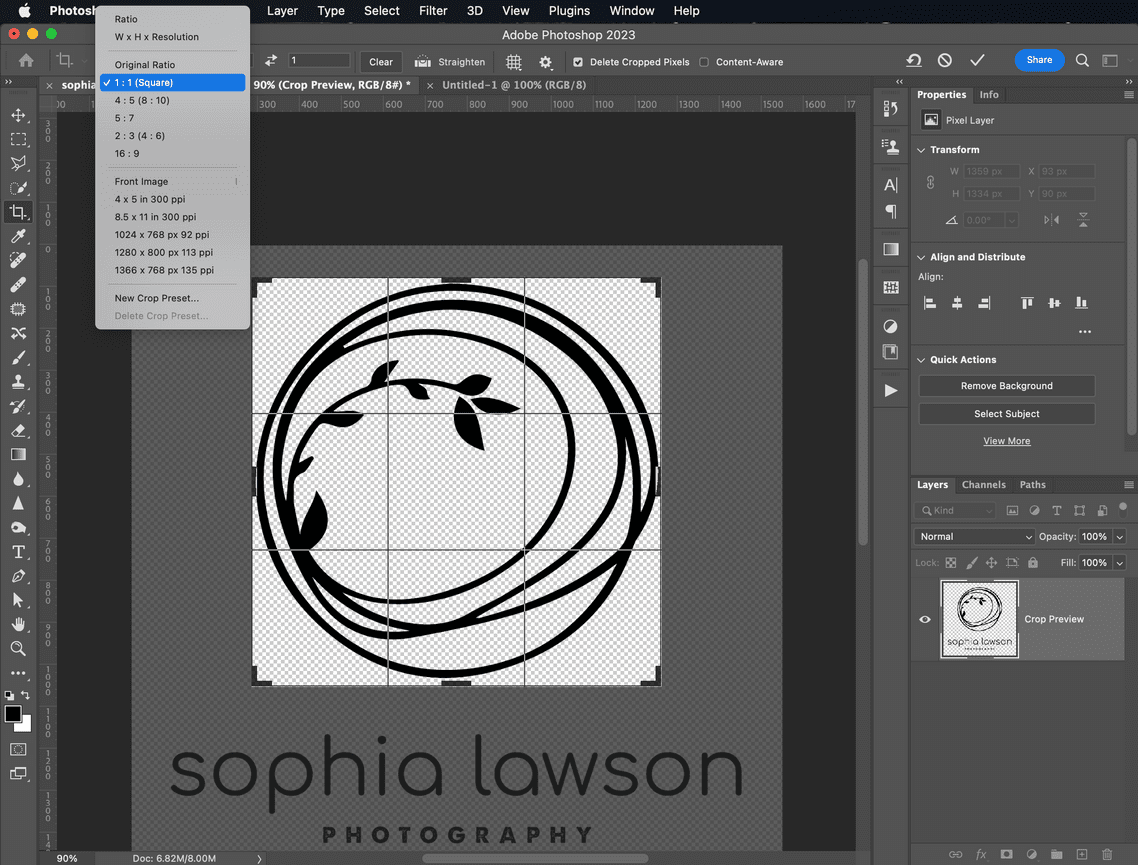Click the Clear button in the options bar
The image size is (1138, 865).
coord(380,61)
